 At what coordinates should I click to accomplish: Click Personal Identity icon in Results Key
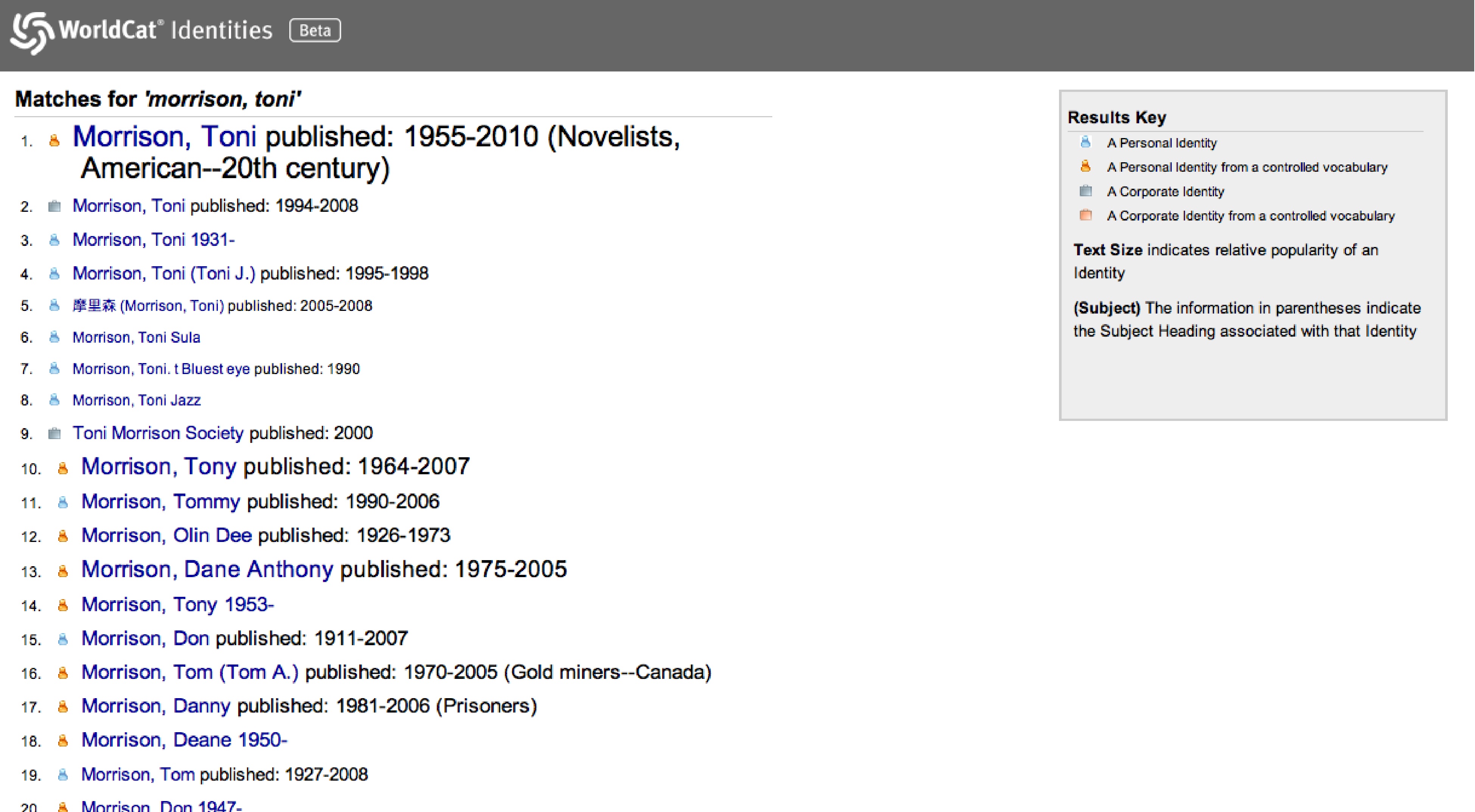tap(1085, 142)
